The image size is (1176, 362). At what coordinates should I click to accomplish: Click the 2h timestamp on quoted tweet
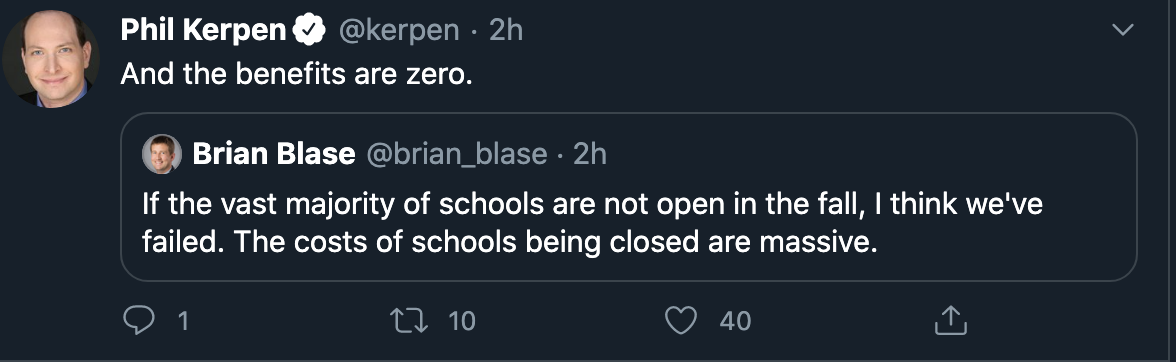[590, 154]
